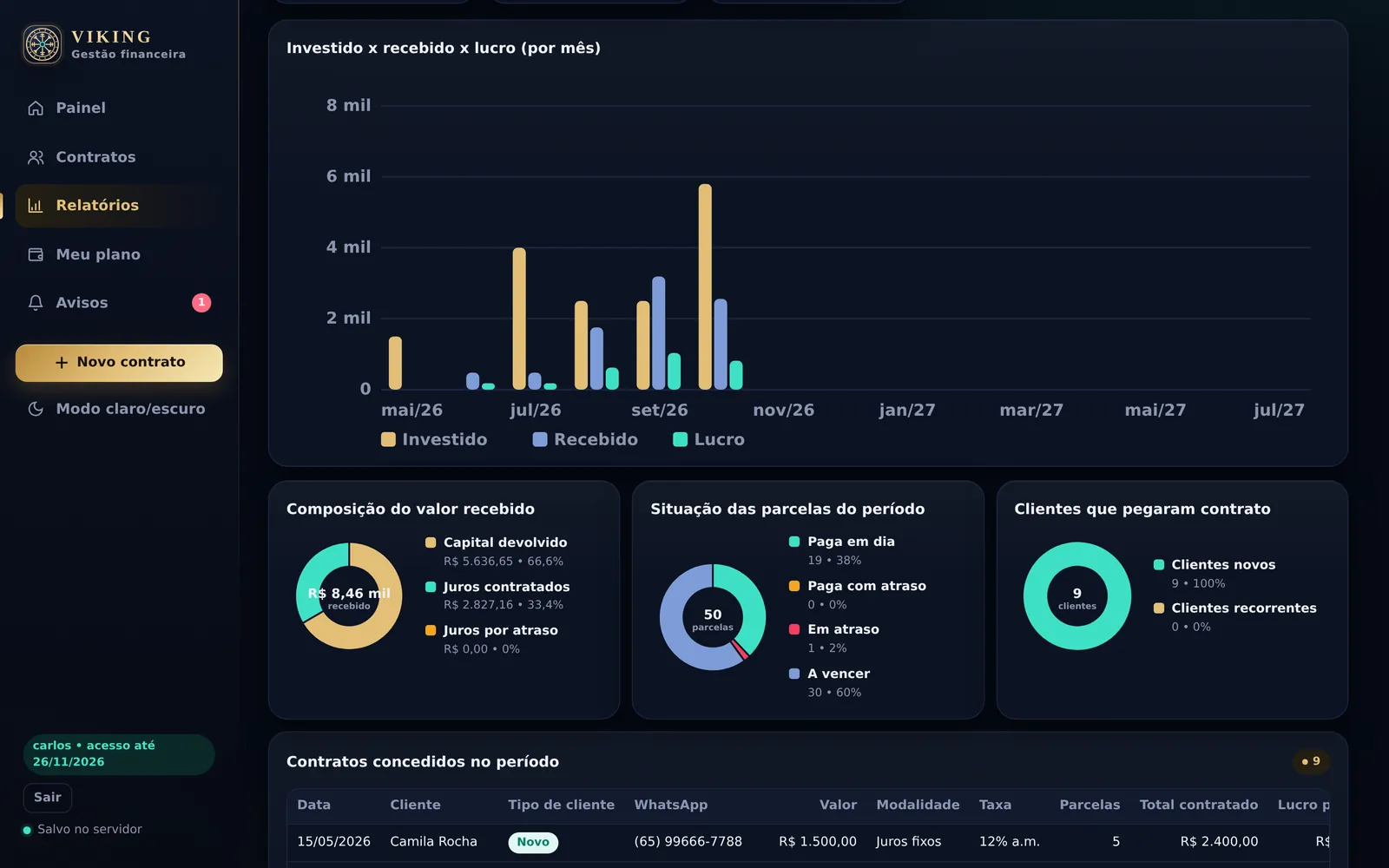
Task: Click the Relatórios bar-chart icon
Action: [x=36, y=206]
